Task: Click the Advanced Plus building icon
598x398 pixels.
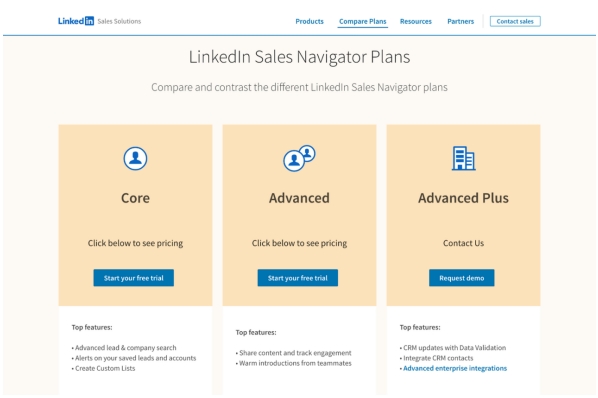Action: [463, 158]
